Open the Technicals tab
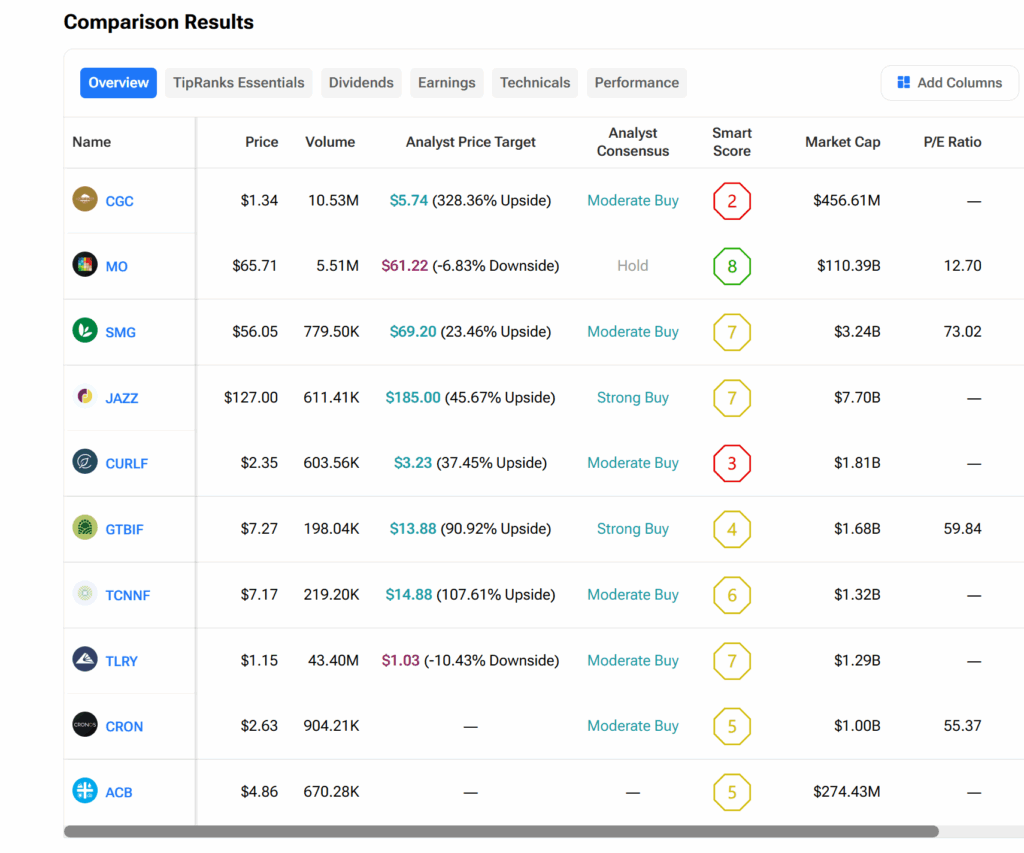 [535, 83]
